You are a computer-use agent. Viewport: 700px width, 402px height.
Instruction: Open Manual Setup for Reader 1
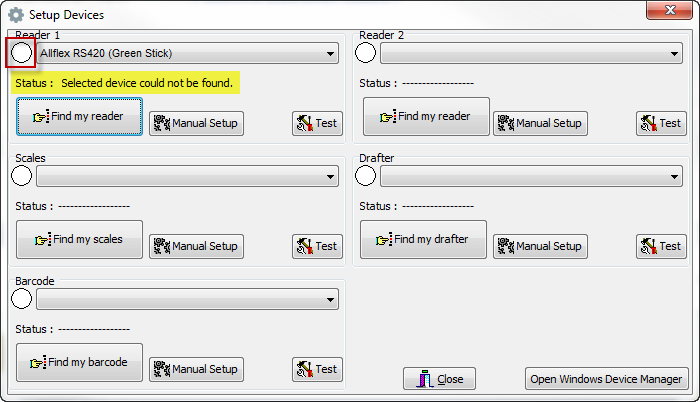pos(196,123)
